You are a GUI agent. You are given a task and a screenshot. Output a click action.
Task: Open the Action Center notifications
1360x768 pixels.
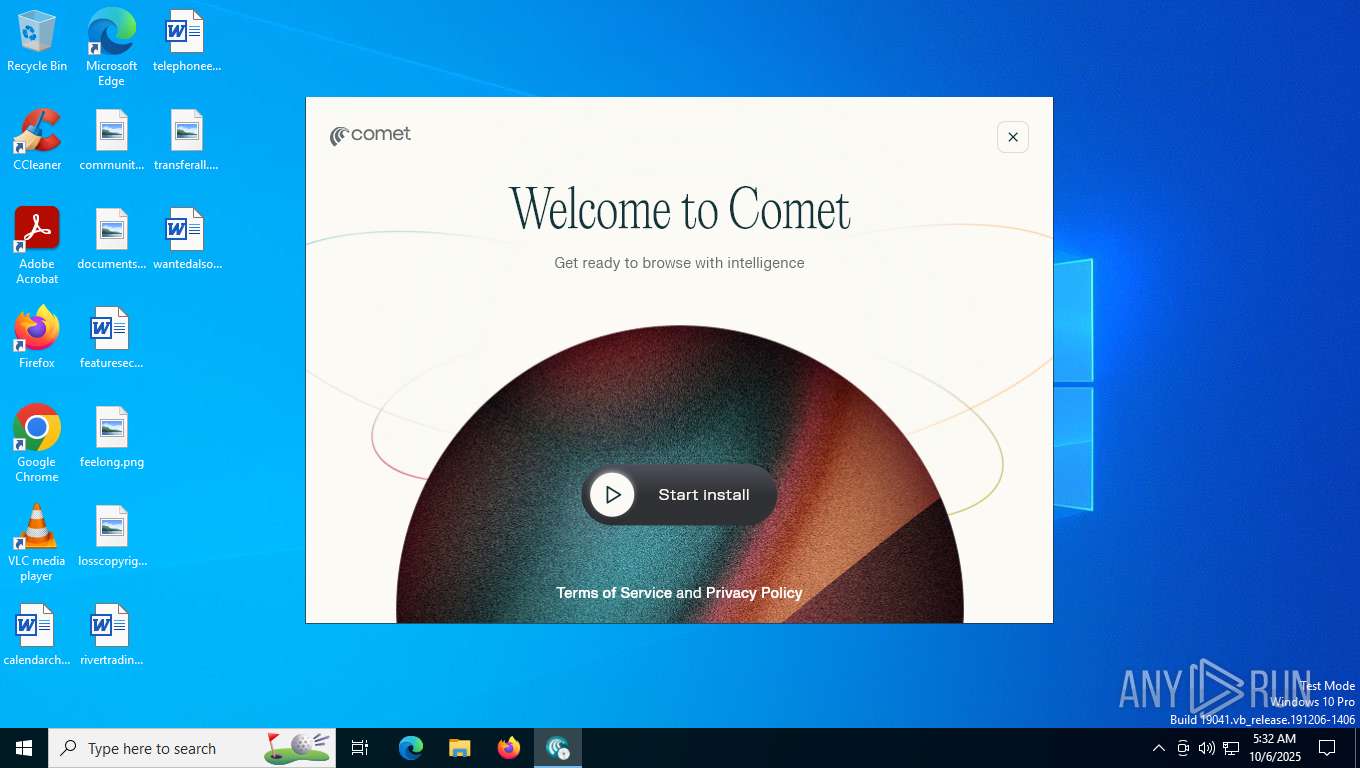click(x=1327, y=748)
